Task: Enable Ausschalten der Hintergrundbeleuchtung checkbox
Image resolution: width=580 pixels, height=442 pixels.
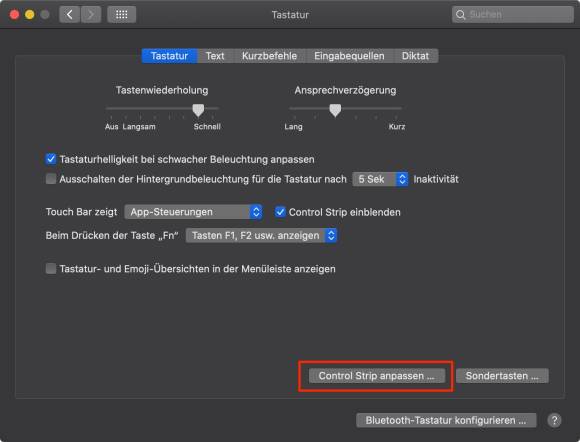Action: point(51,179)
